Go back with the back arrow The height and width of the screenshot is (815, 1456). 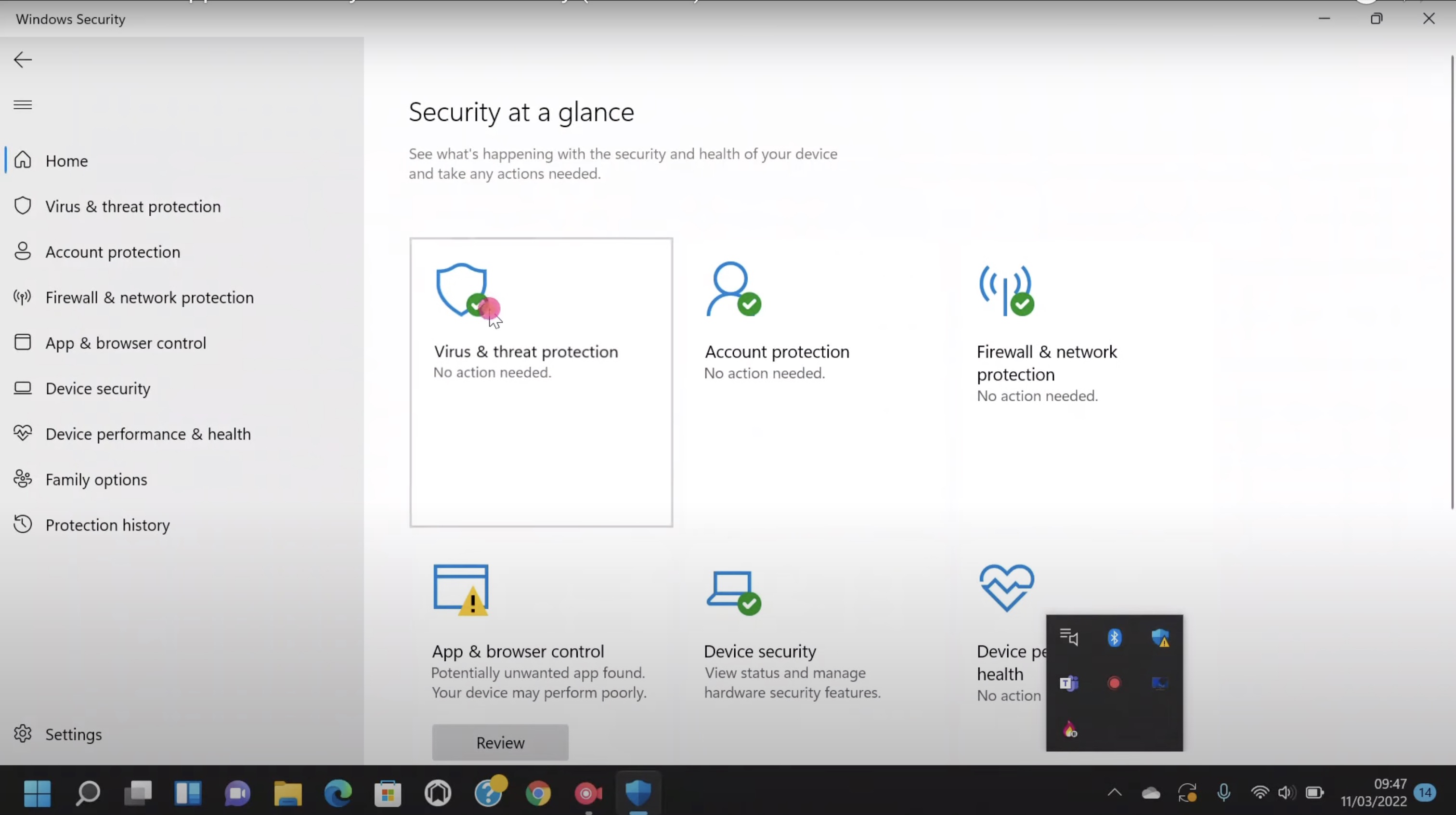22,60
